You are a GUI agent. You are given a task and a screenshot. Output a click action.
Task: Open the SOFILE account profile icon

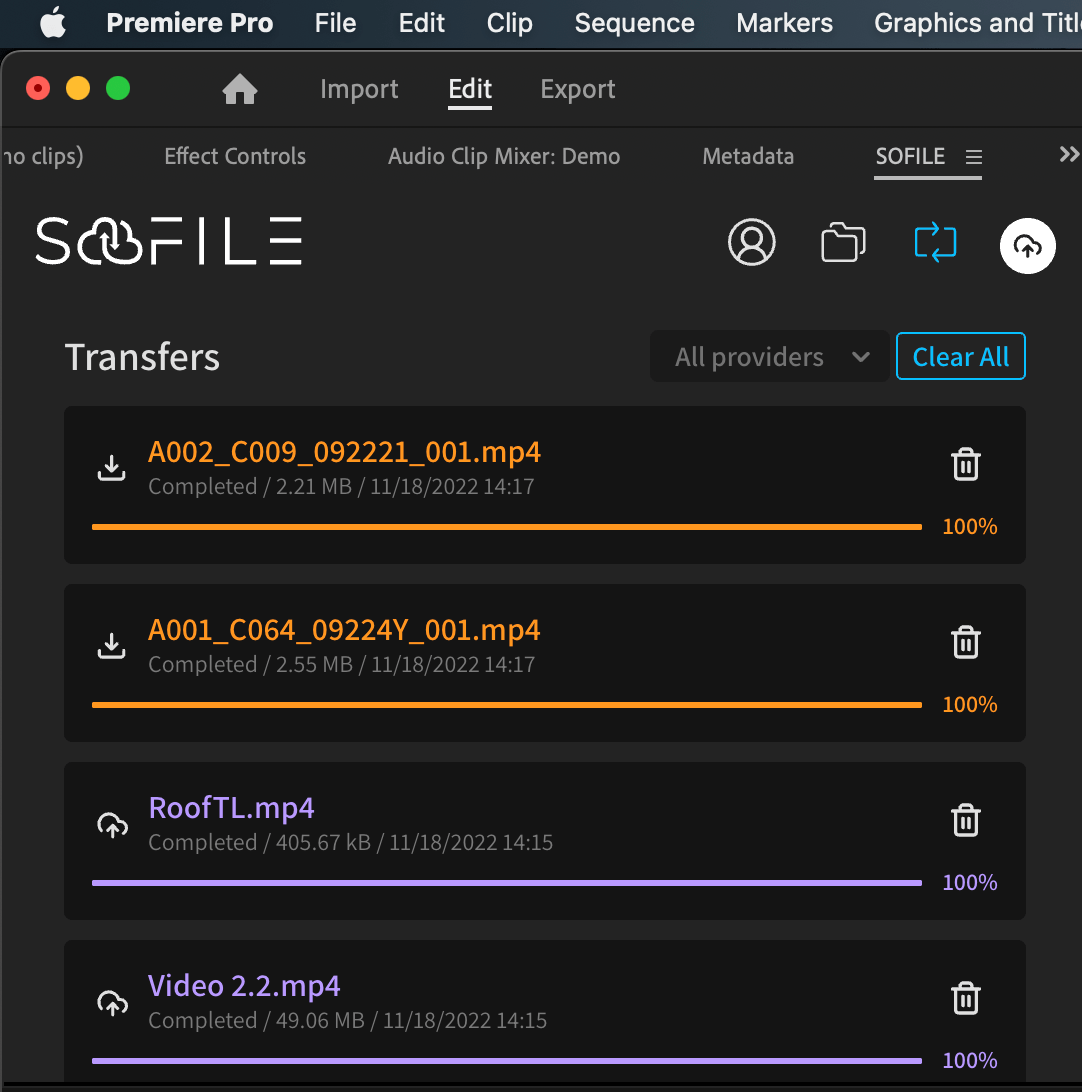pos(751,242)
